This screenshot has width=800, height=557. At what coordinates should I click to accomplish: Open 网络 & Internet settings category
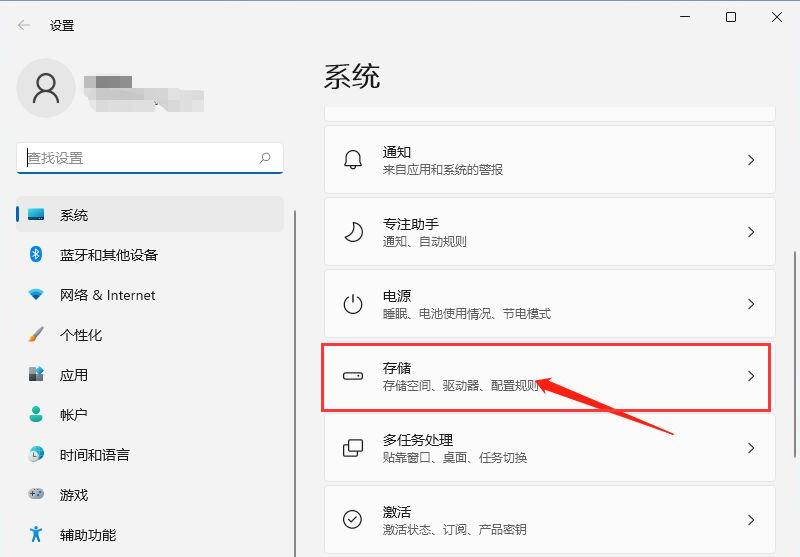point(107,295)
